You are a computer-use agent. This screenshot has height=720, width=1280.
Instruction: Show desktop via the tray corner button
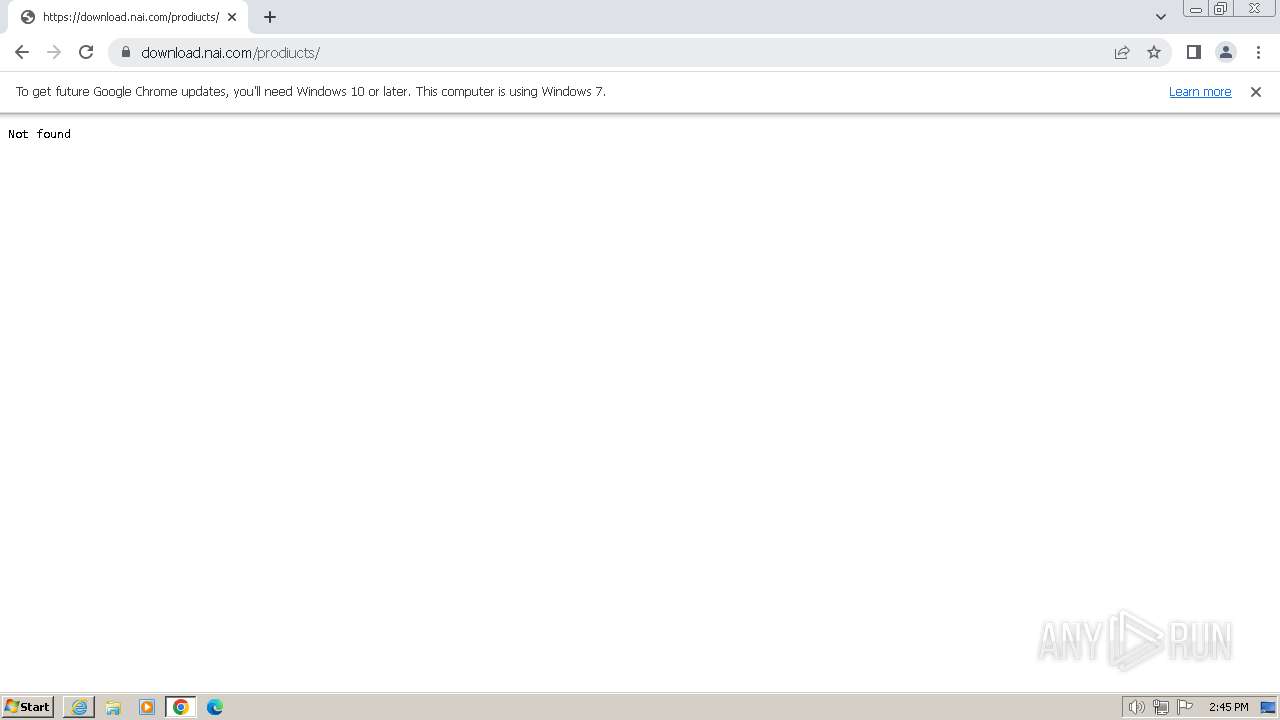point(1268,707)
